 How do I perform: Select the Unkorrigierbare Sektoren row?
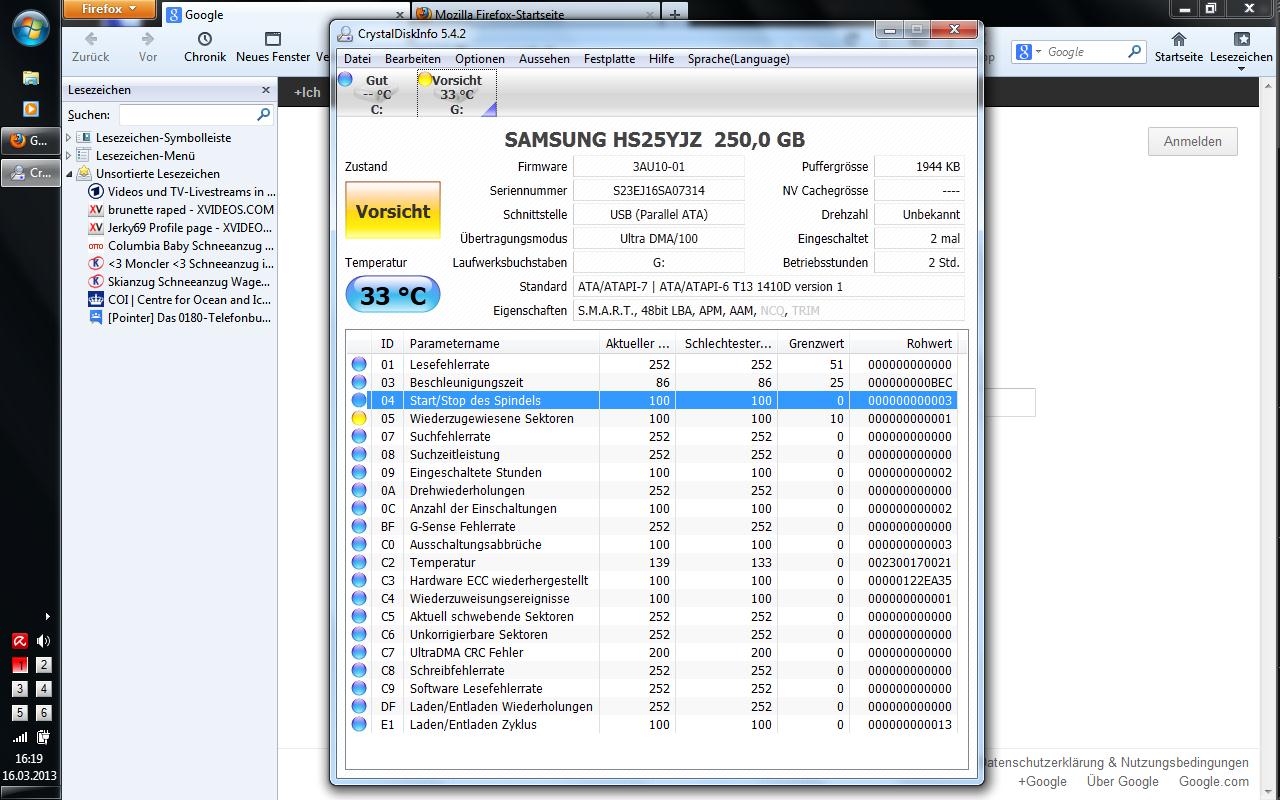652,635
